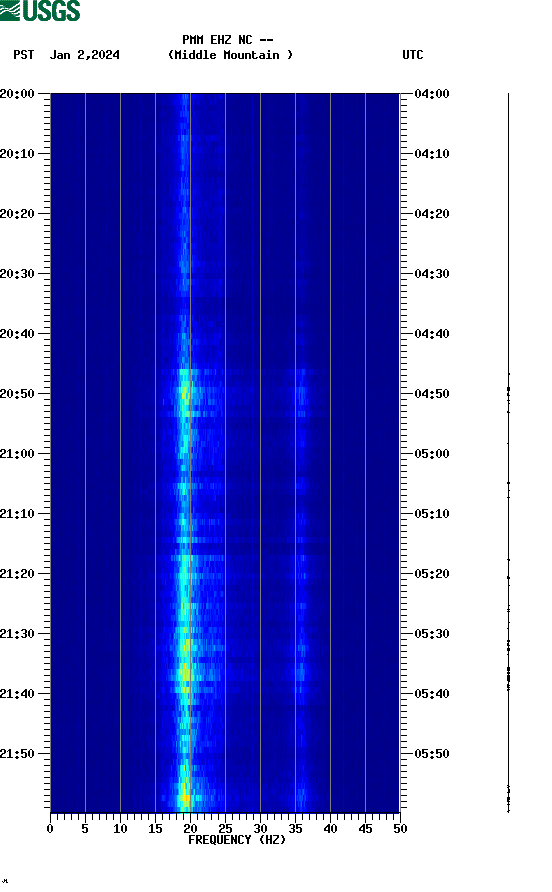The image size is (552, 892).
Task: Click the 04:10 UTC time label
Action: click(x=432, y=154)
